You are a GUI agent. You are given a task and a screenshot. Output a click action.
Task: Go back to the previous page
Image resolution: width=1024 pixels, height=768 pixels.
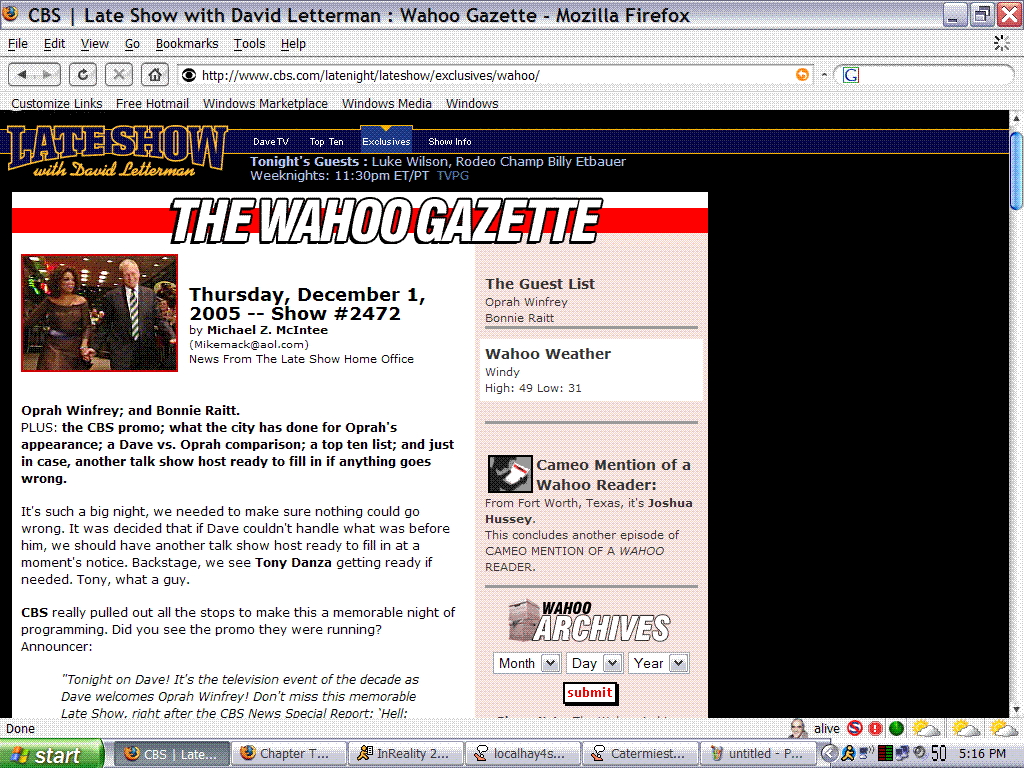coord(22,75)
